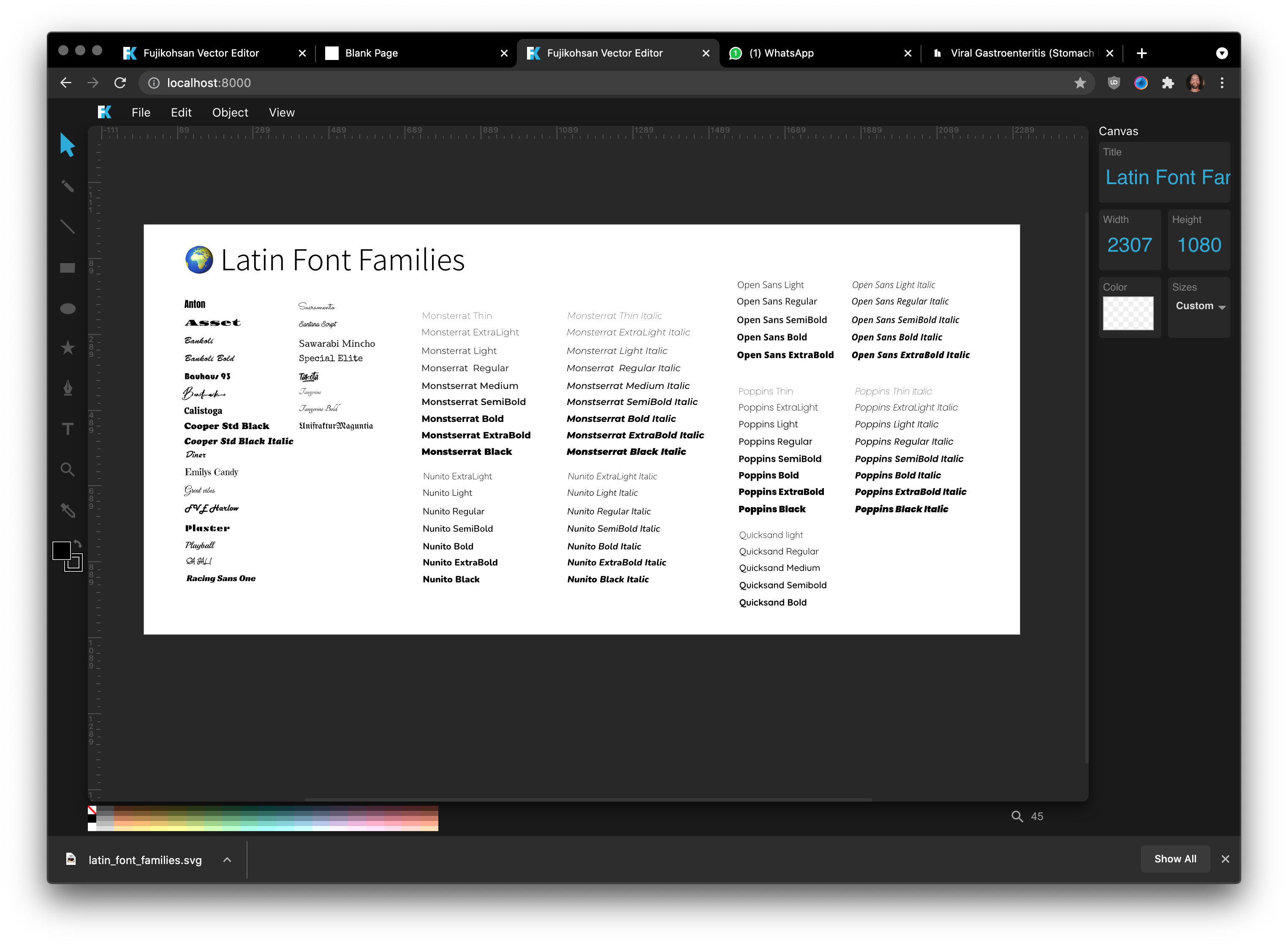Select the Text tool
The height and width of the screenshot is (946, 1288).
click(x=68, y=429)
